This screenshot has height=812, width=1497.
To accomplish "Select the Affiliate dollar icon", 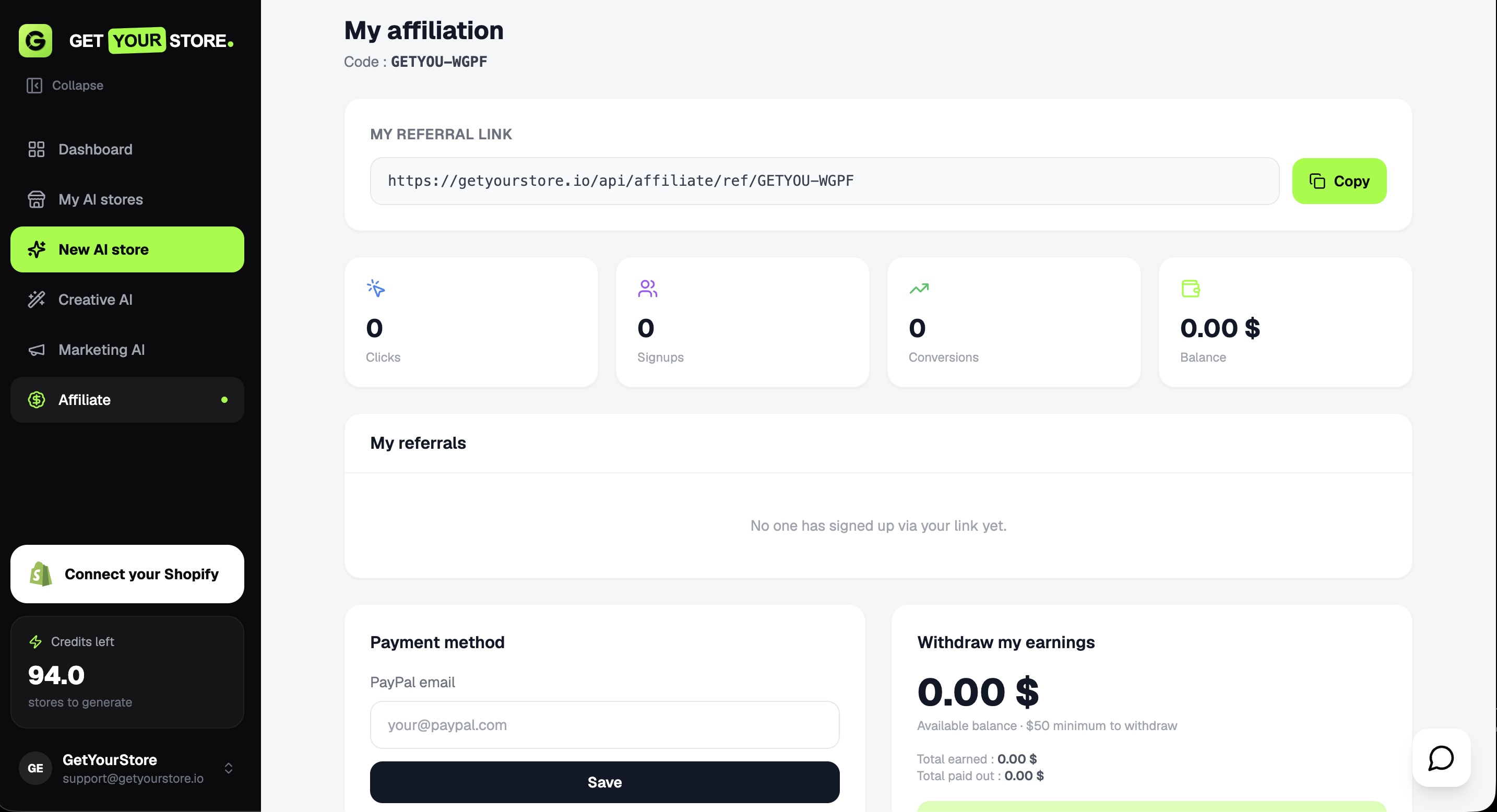I will (37, 400).
